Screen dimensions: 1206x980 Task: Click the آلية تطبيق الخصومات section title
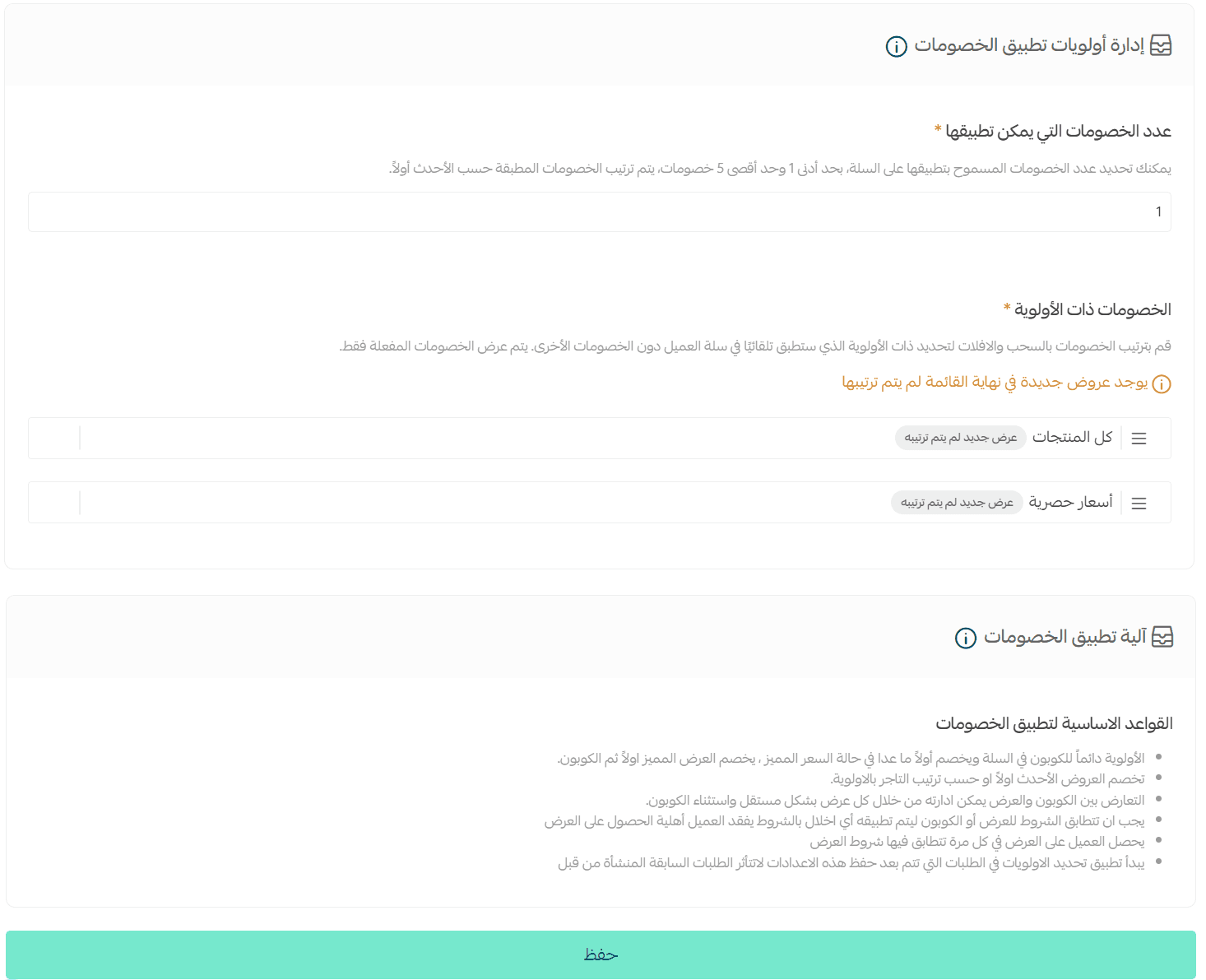1065,637
